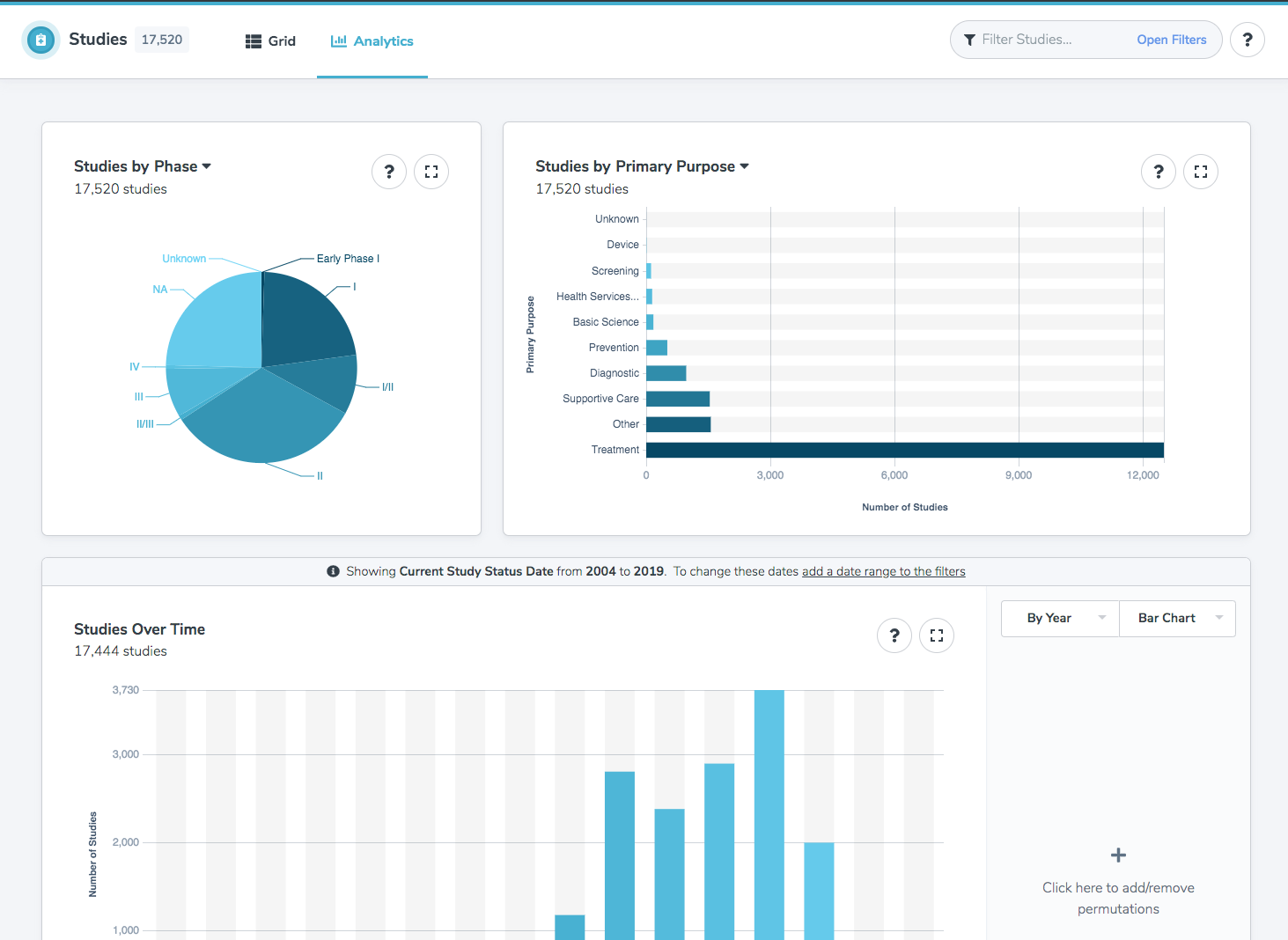1288x940 pixels.
Task: Open the Studies by Primary Purpose dropdown
Action: (643, 166)
